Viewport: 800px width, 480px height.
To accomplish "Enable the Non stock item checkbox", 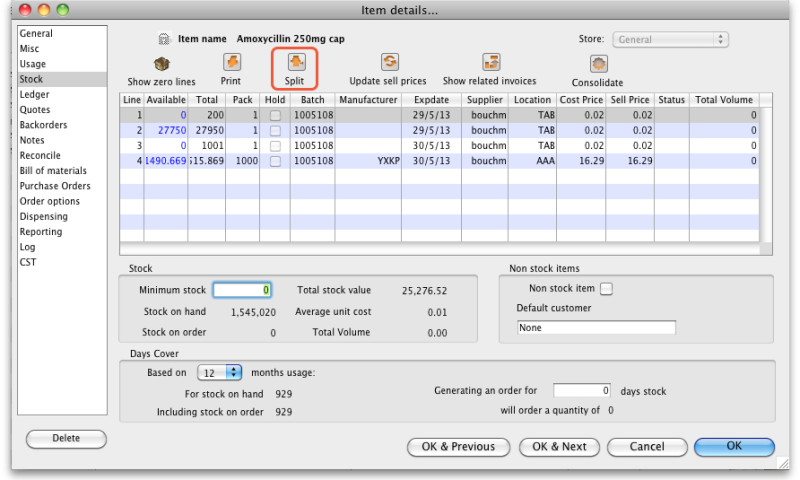I will click(x=605, y=289).
